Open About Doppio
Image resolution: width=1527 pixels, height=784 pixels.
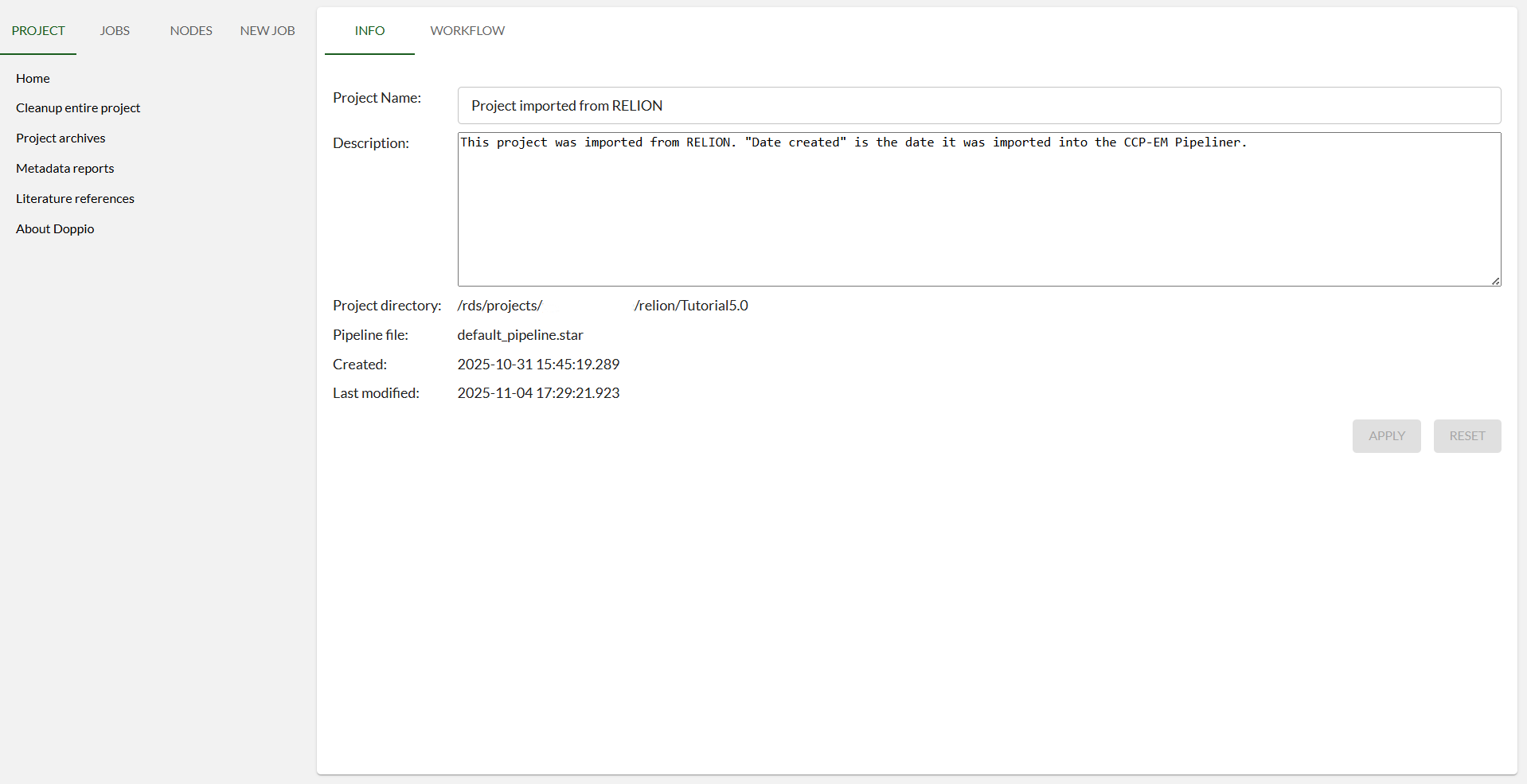[55, 228]
